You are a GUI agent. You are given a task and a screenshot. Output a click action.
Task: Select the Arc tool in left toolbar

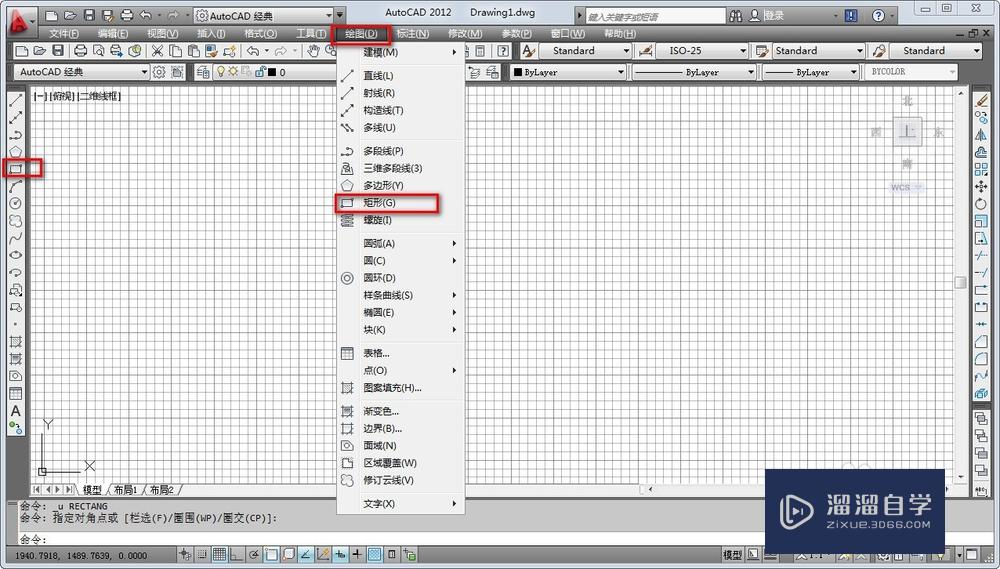(15, 186)
